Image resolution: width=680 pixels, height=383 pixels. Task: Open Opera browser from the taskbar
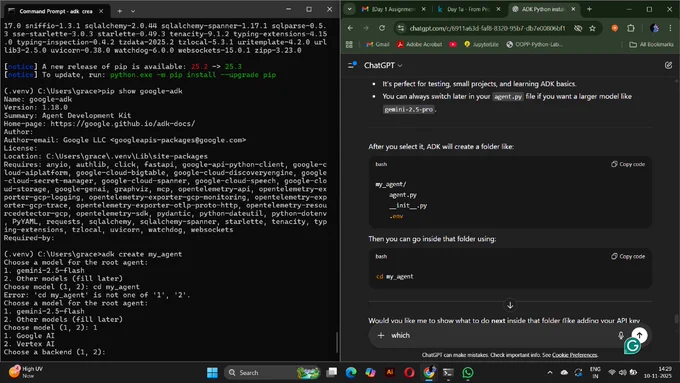click(x=409, y=372)
